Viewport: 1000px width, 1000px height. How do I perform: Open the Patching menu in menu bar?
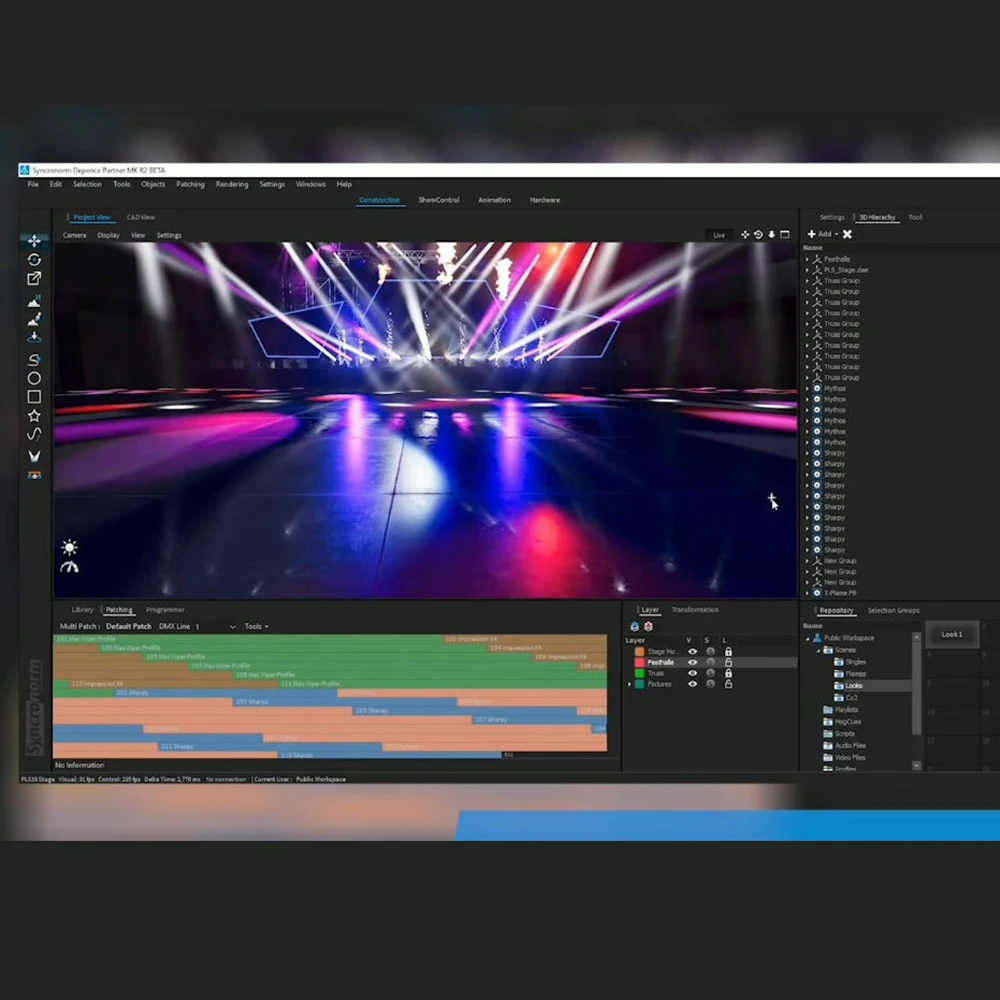tap(190, 184)
